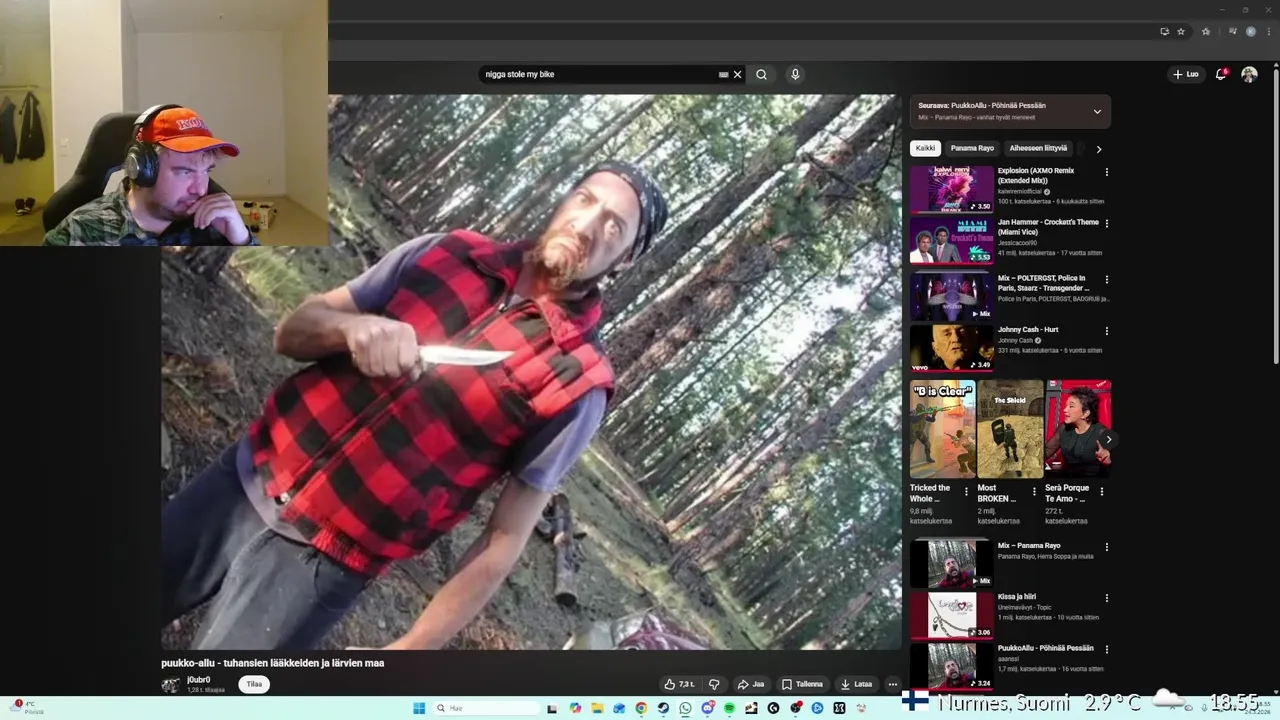1280x720 pixels.
Task: Click the magnifier search button
Action: 761,74
